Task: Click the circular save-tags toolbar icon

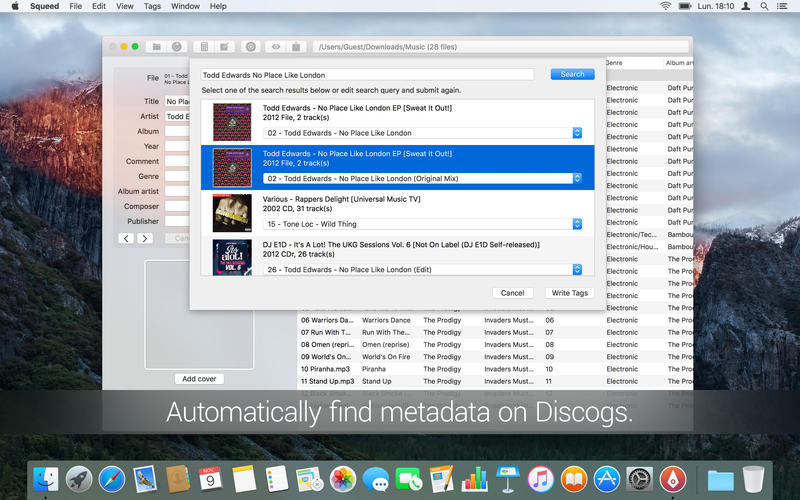Action: coord(177,46)
